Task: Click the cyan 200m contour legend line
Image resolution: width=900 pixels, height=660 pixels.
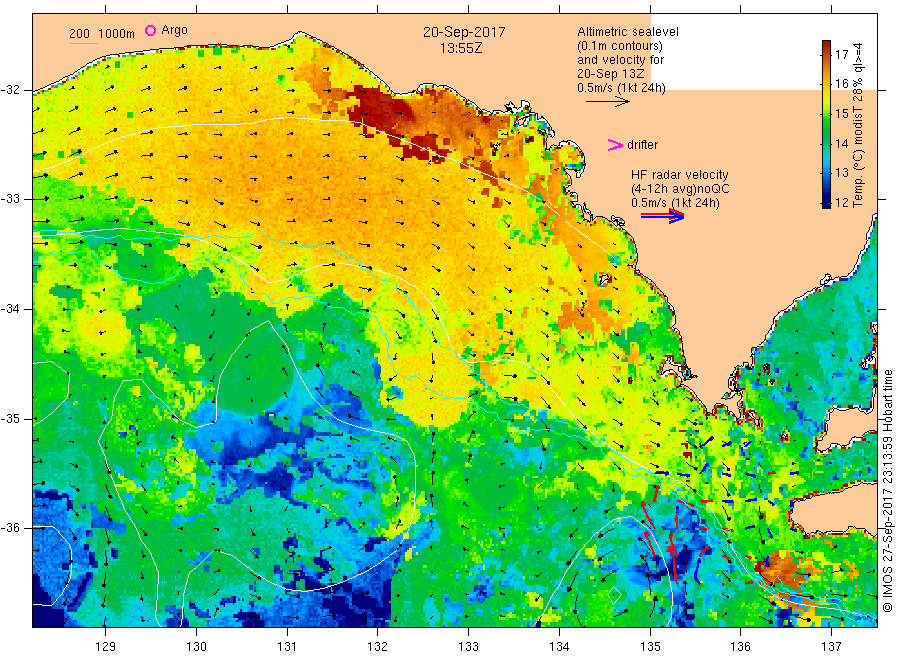Action: (83, 43)
